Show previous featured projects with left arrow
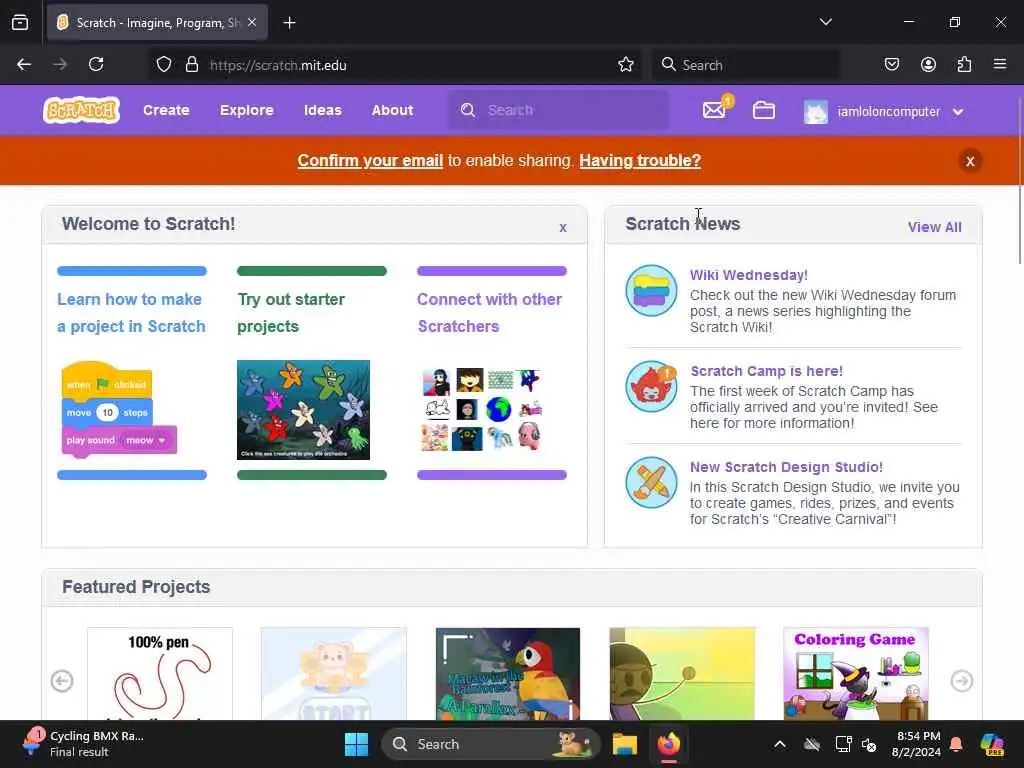Screen dimensions: 1024x768 coord(62,680)
